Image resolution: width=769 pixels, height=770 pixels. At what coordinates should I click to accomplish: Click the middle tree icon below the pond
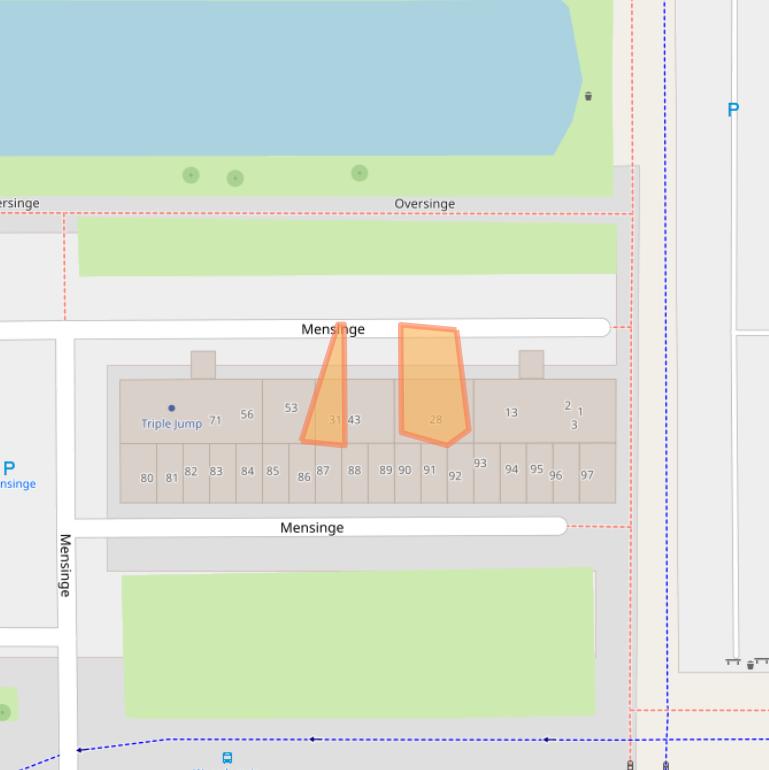(x=235, y=178)
